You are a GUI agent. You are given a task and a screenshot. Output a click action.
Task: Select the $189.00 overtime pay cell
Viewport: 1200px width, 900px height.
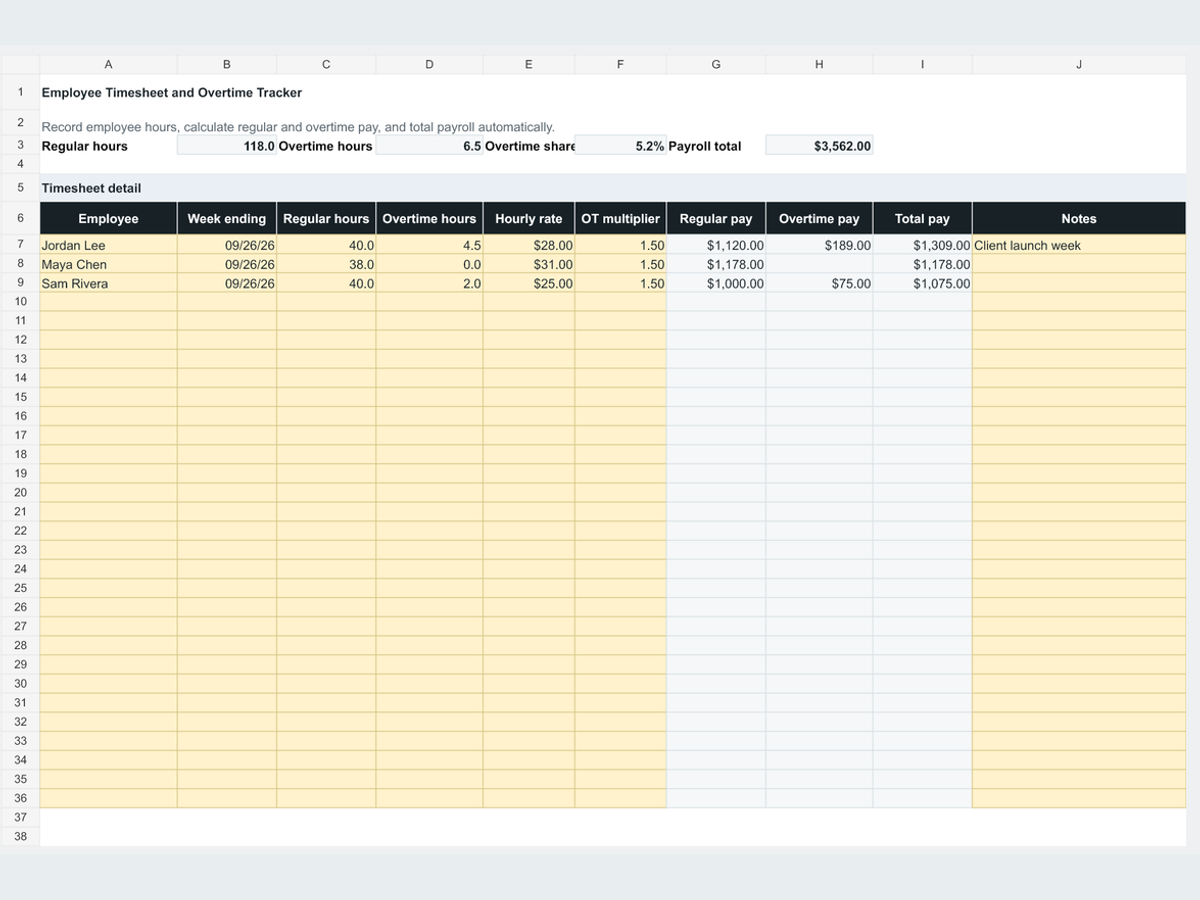tap(819, 245)
